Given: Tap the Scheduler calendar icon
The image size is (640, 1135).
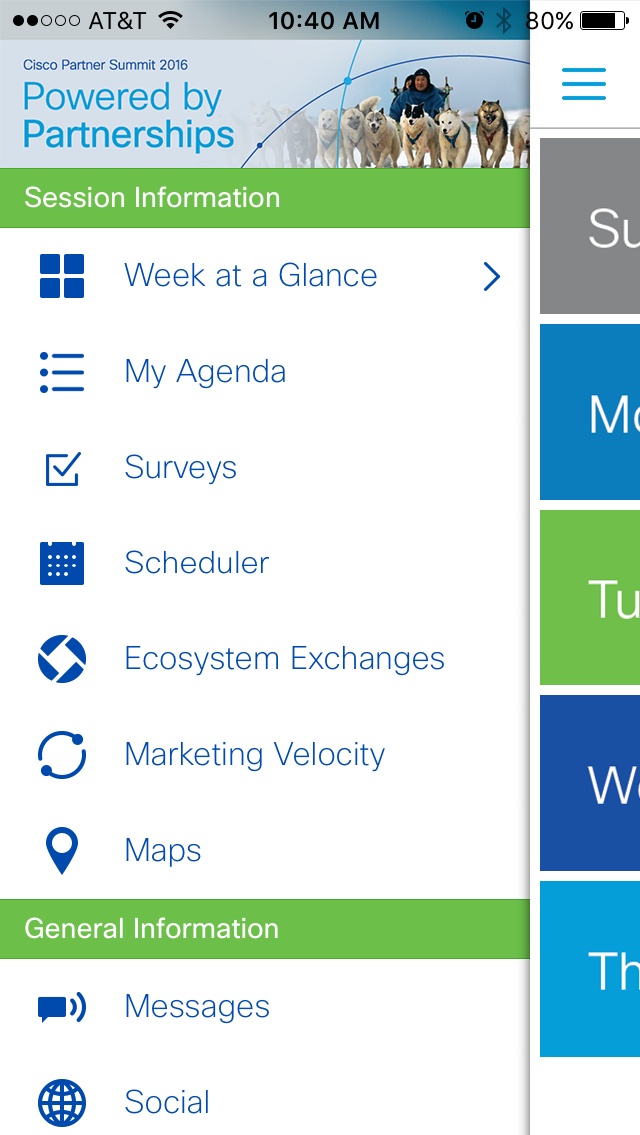Looking at the screenshot, I should pos(62,563).
